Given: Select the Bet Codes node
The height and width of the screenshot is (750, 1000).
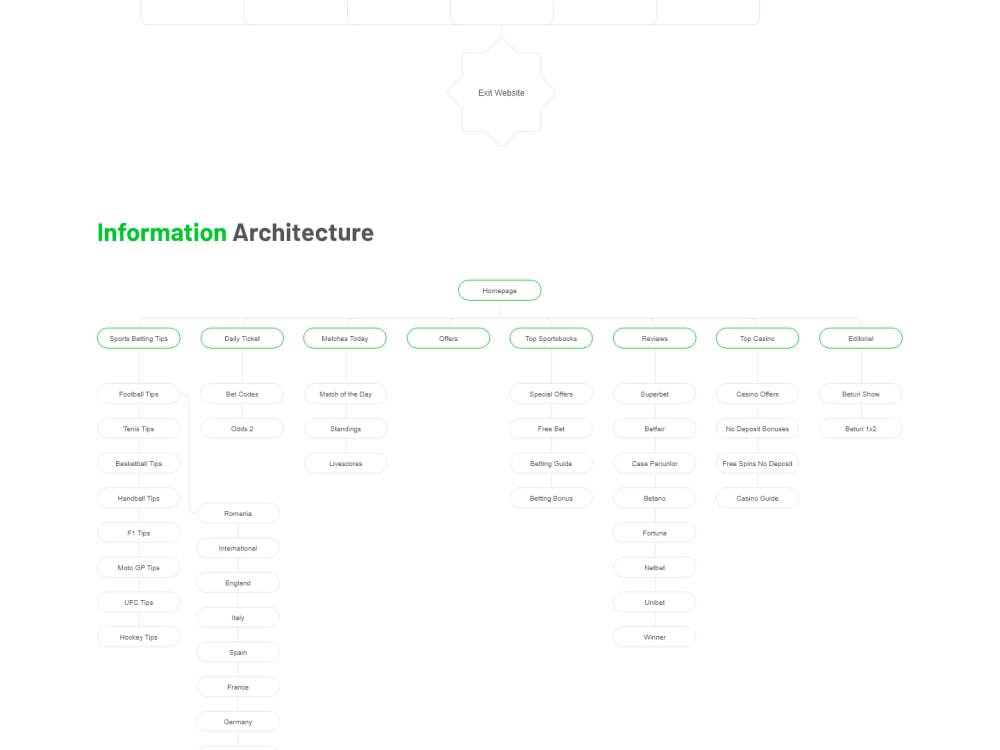Looking at the screenshot, I should coord(242,393).
